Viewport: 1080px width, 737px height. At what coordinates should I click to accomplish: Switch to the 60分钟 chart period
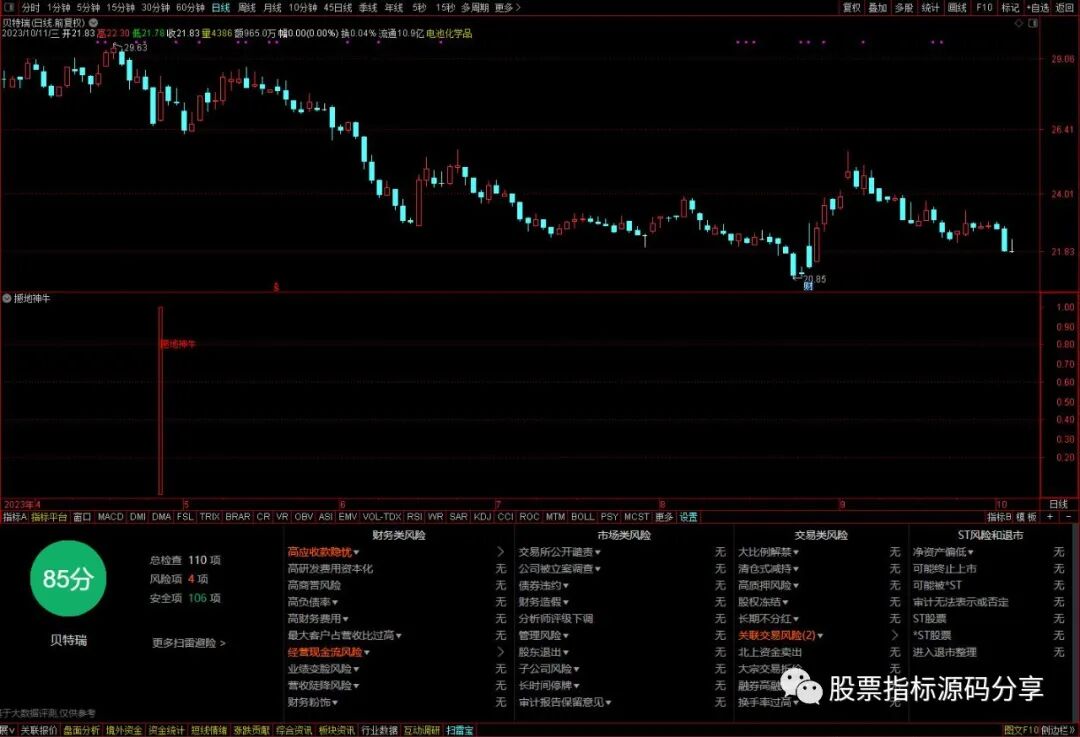tap(190, 8)
